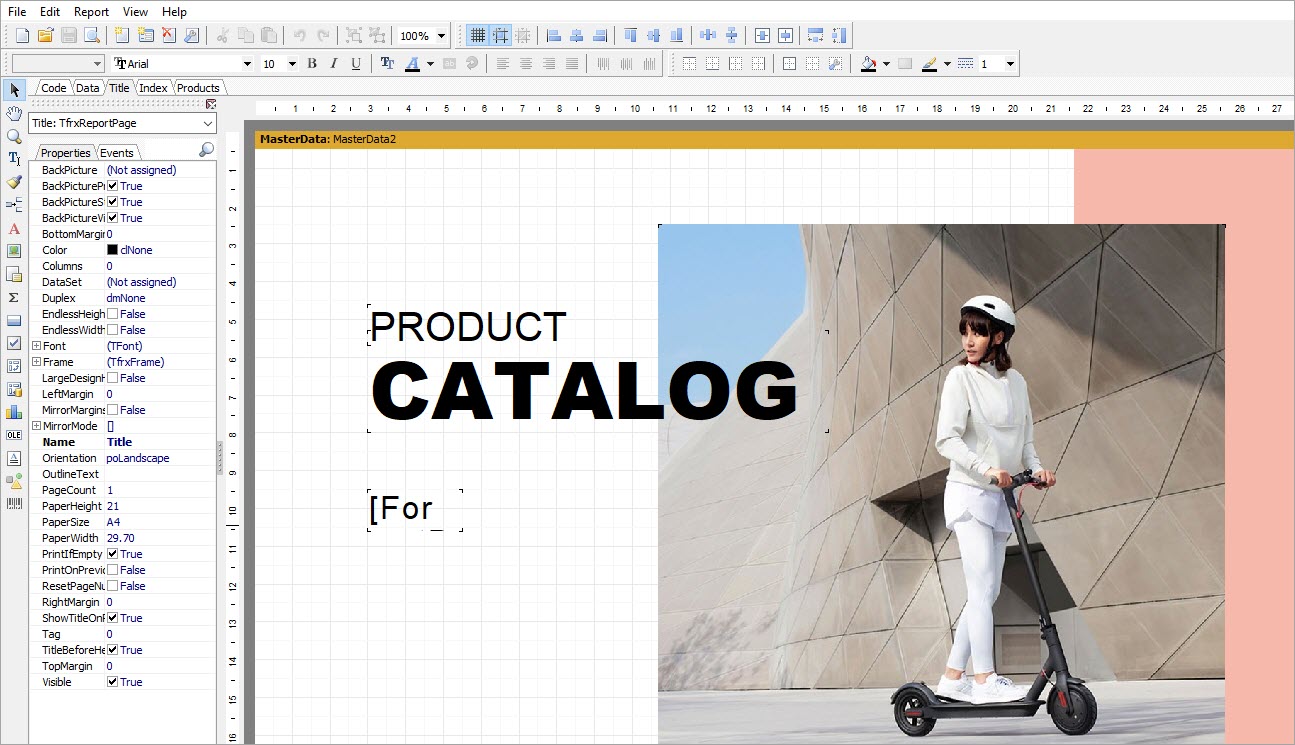Enable the EndlessHeight property checkbox
The image size is (1295, 745).
(113, 314)
